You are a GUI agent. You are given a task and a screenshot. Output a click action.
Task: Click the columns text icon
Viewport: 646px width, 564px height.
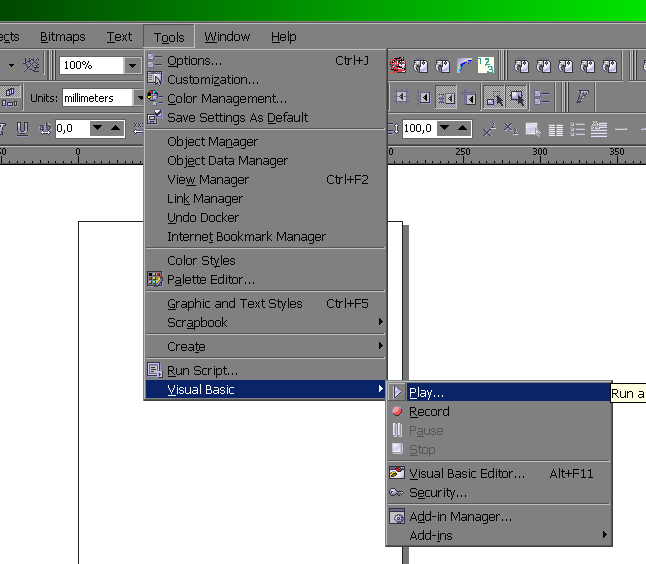tap(556, 130)
